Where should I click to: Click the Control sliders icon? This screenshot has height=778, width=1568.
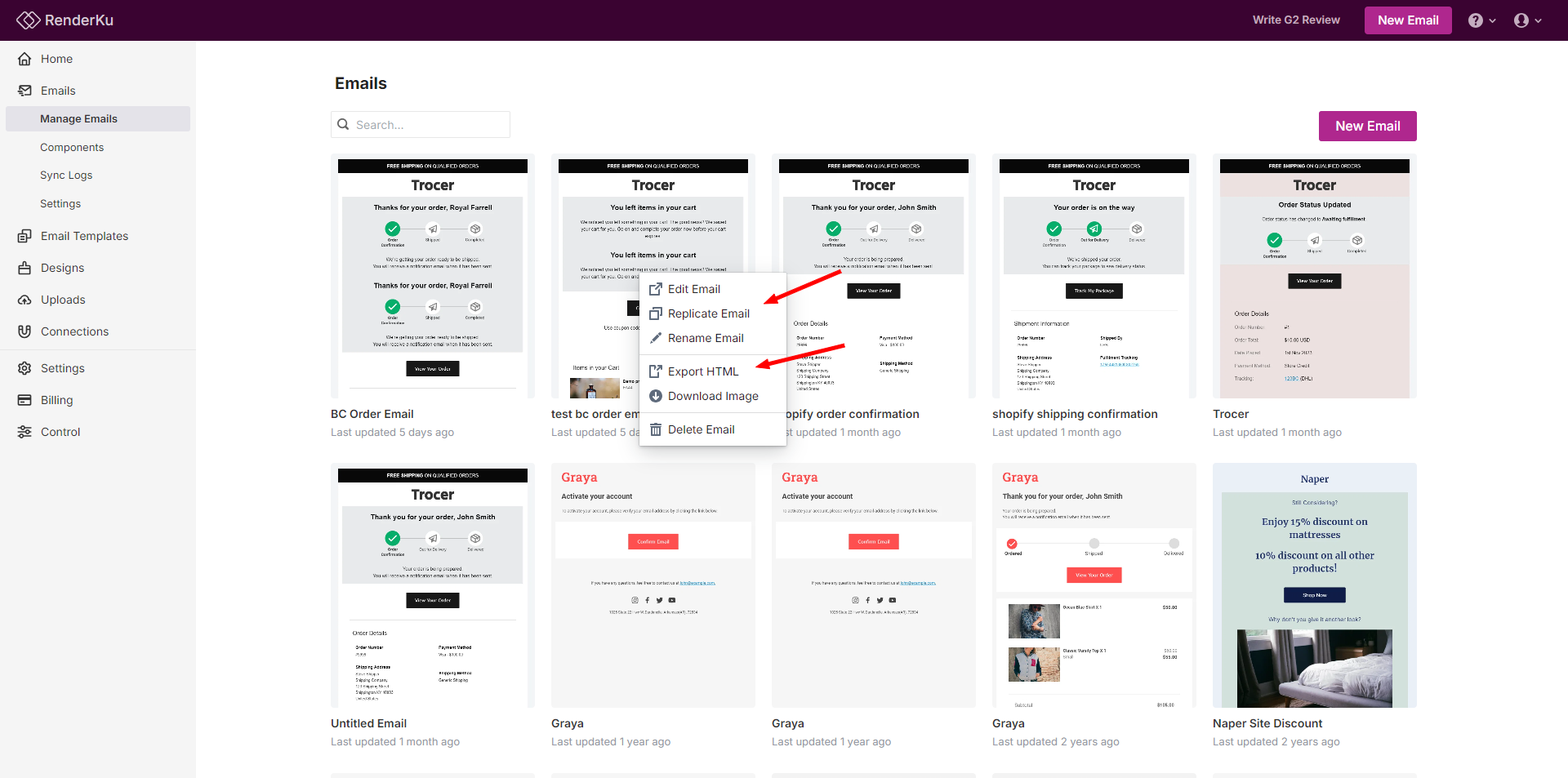coord(24,432)
